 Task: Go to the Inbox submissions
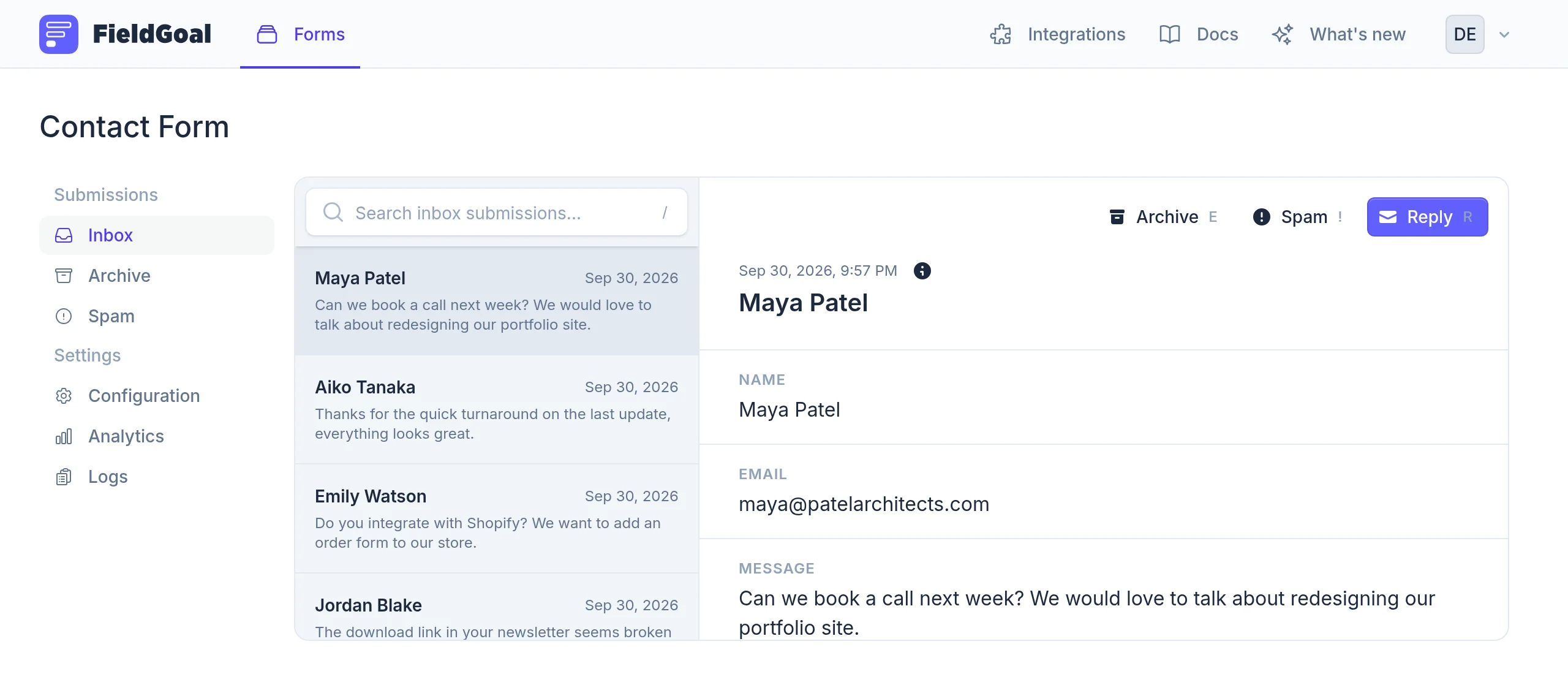click(157, 235)
